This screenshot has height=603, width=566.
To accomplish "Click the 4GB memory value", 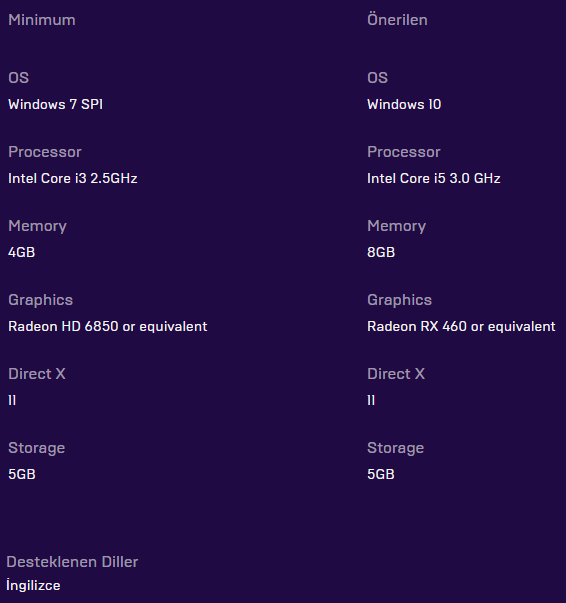I will pyautogui.click(x=22, y=252).
